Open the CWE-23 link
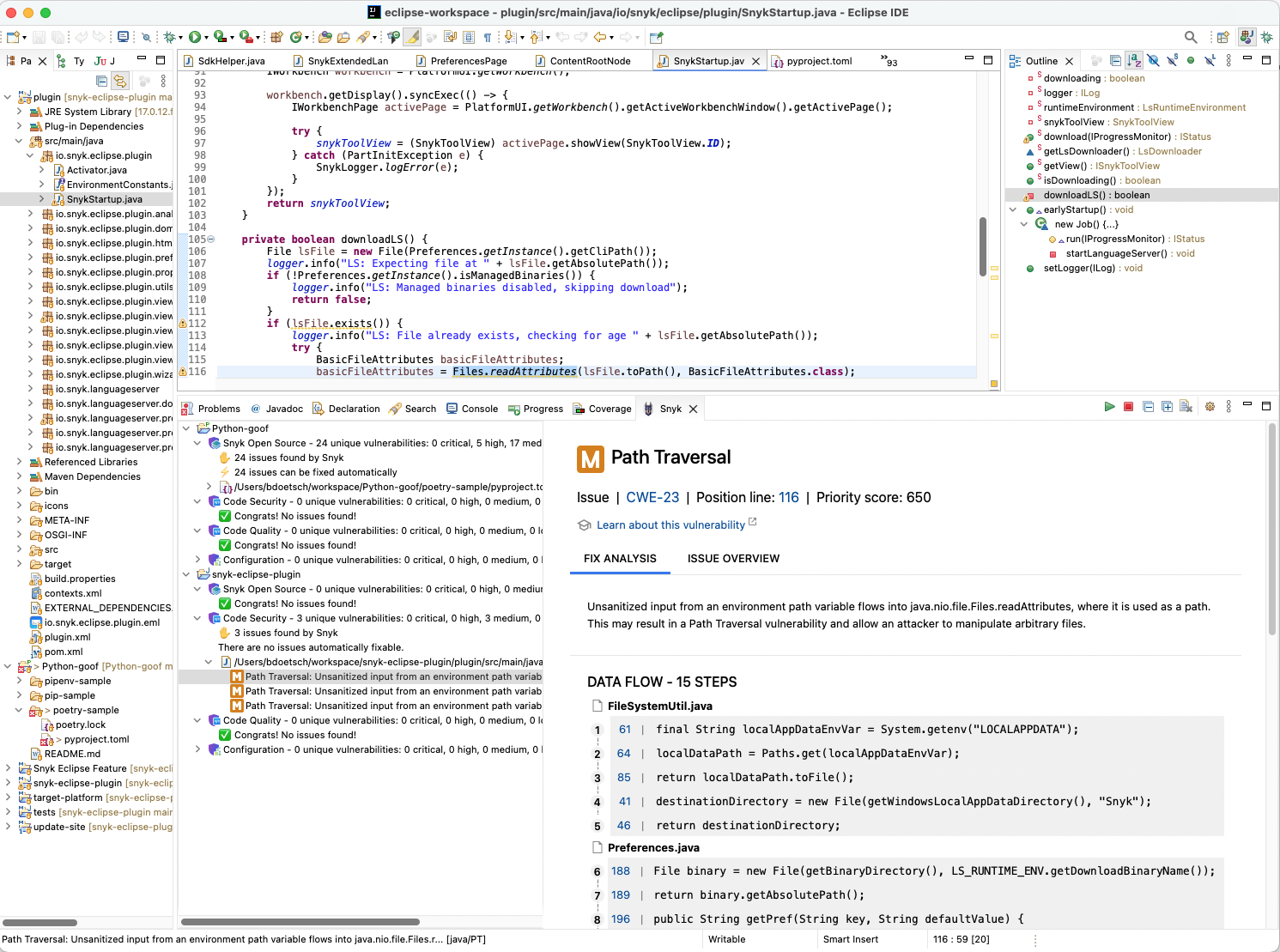 (652, 498)
